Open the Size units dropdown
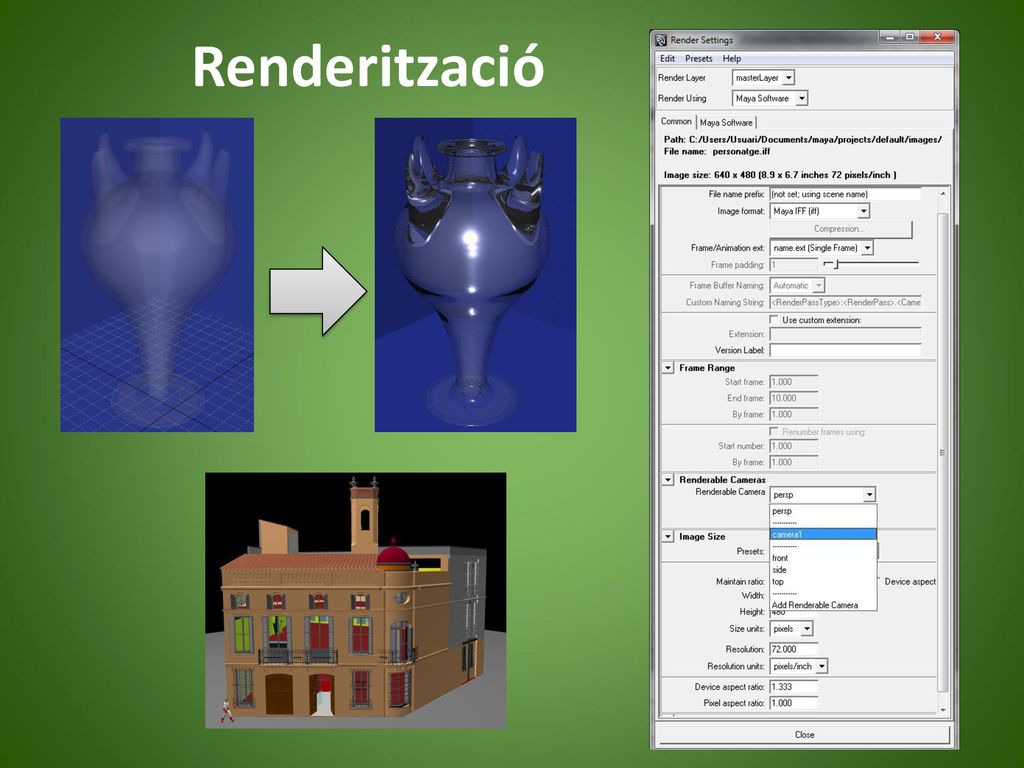 [792, 629]
